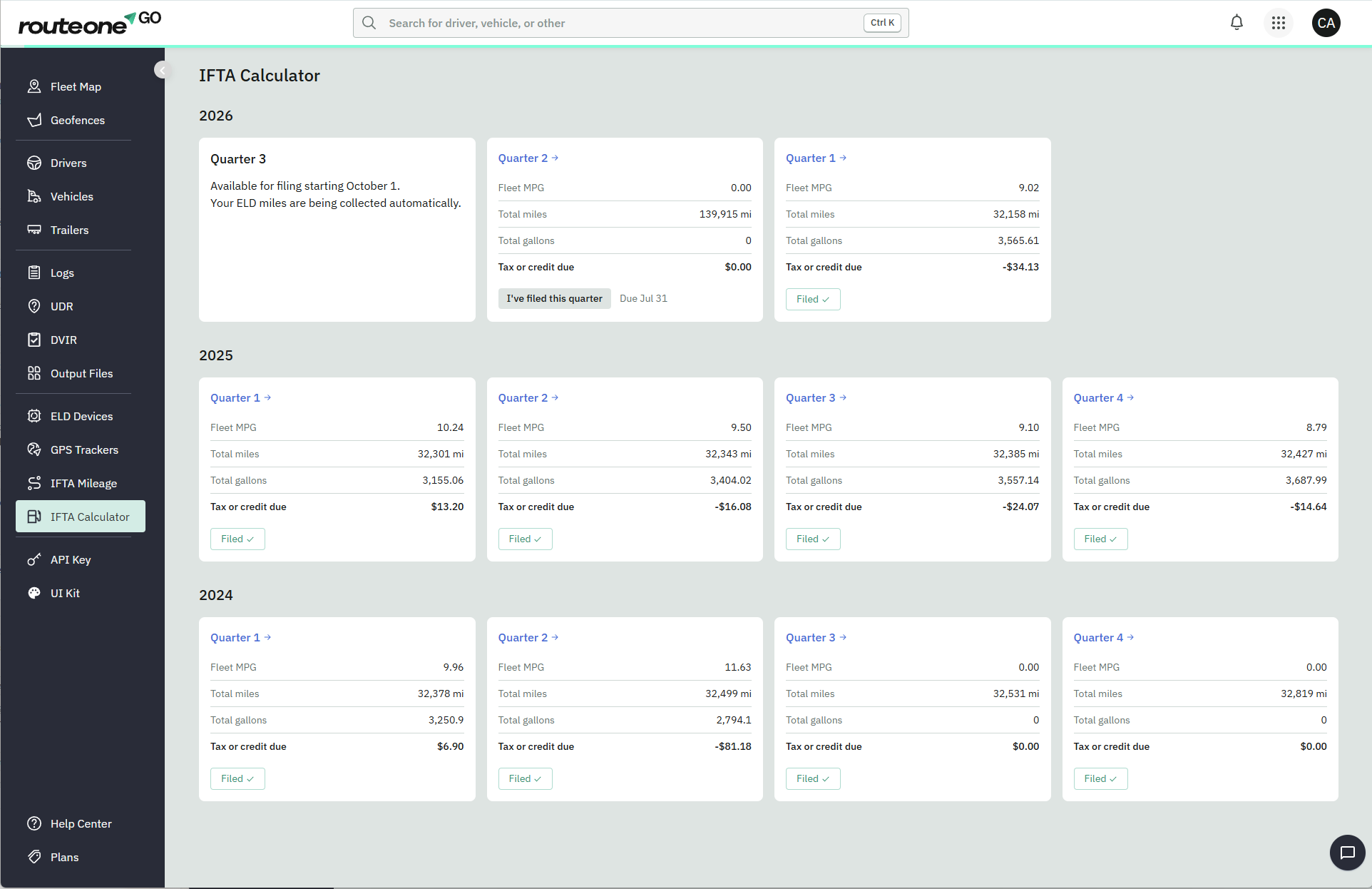Click the Ctrl K shortcut badge
The image size is (1372, 889).
tap(882, 23)
